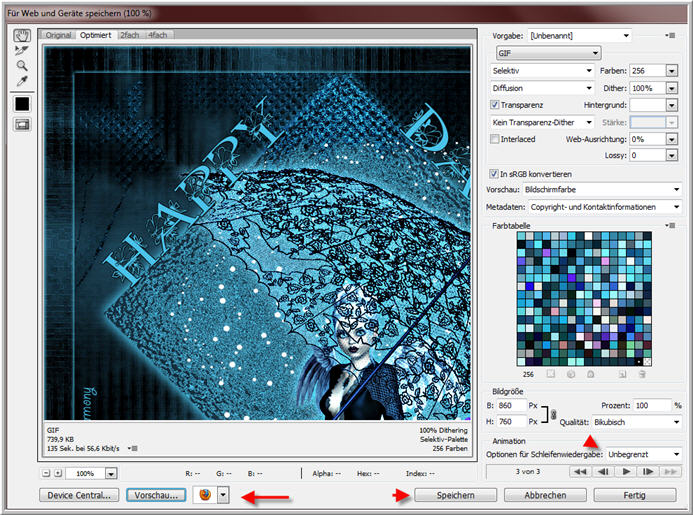693x515 pixels.
Task: Play the animation
Action: [626, 472]
